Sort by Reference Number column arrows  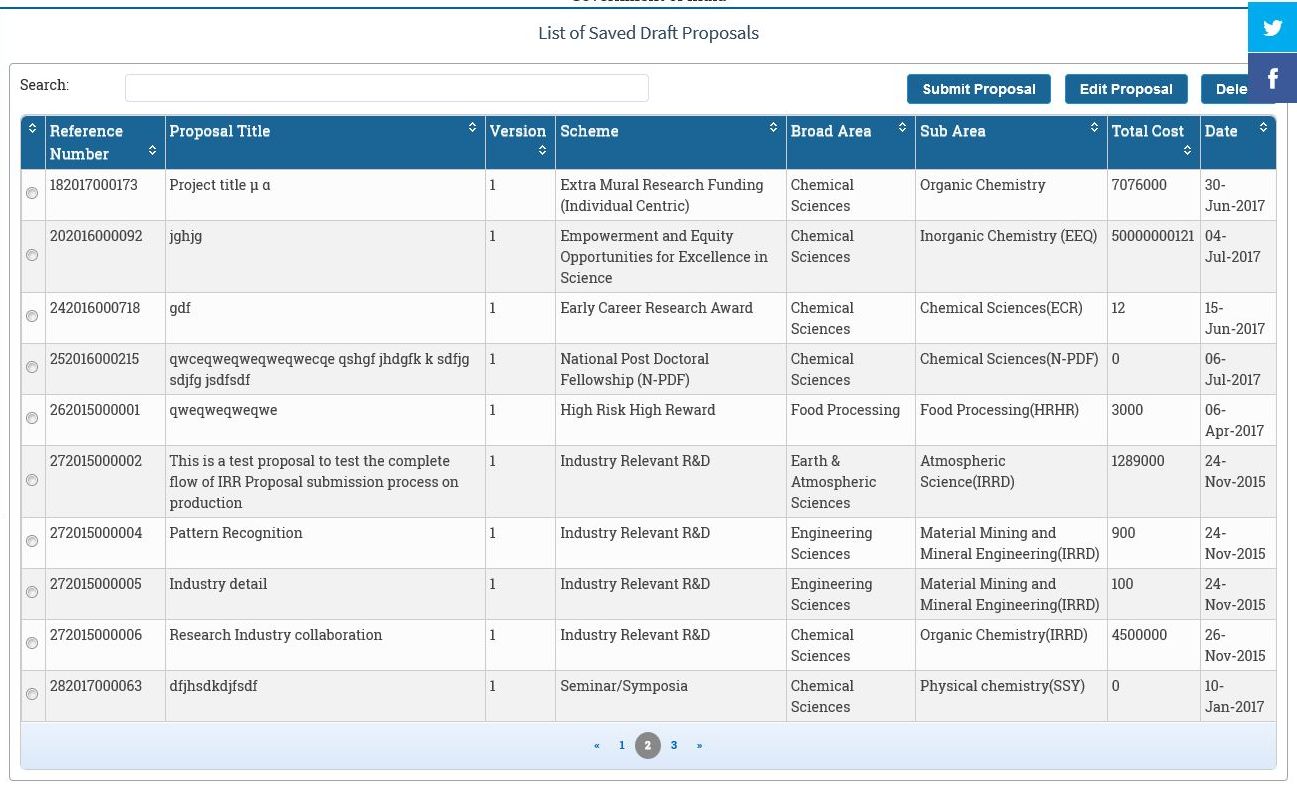point(152,151)
